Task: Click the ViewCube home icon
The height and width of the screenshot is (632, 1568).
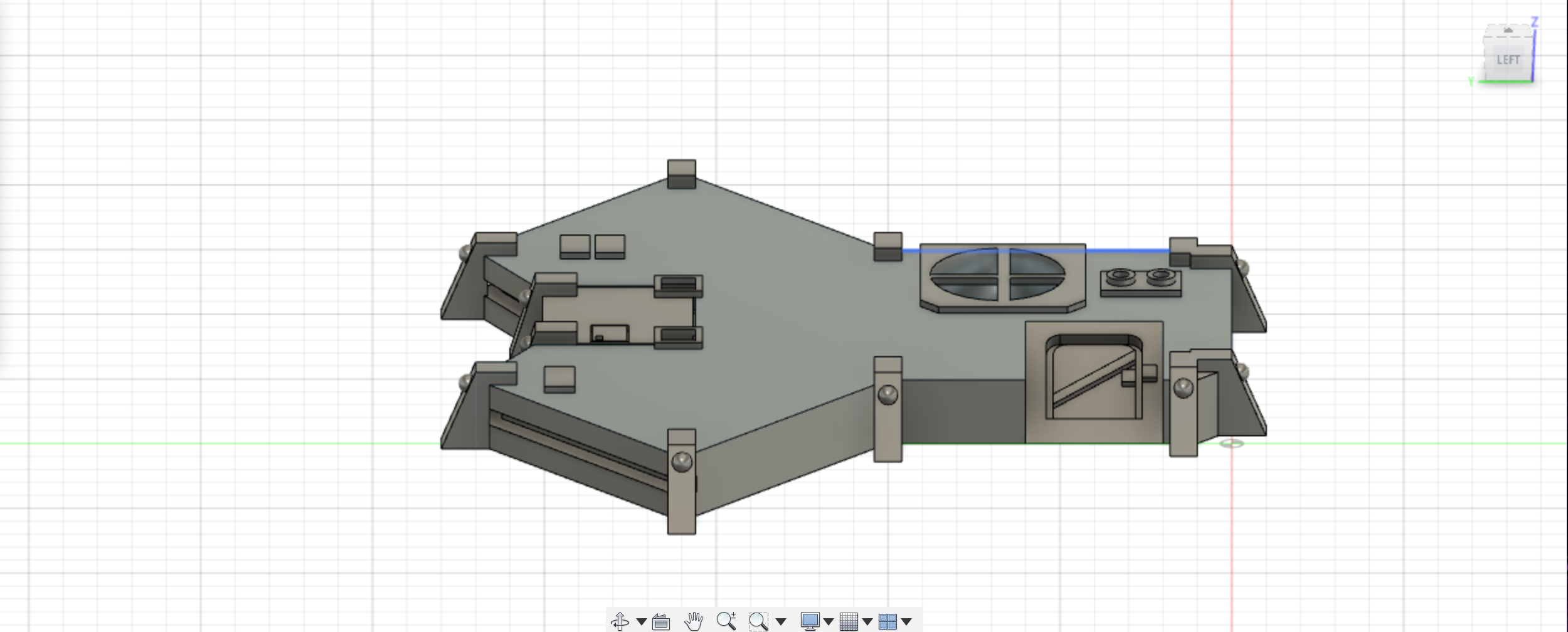Action: [x=1507, y=29]
